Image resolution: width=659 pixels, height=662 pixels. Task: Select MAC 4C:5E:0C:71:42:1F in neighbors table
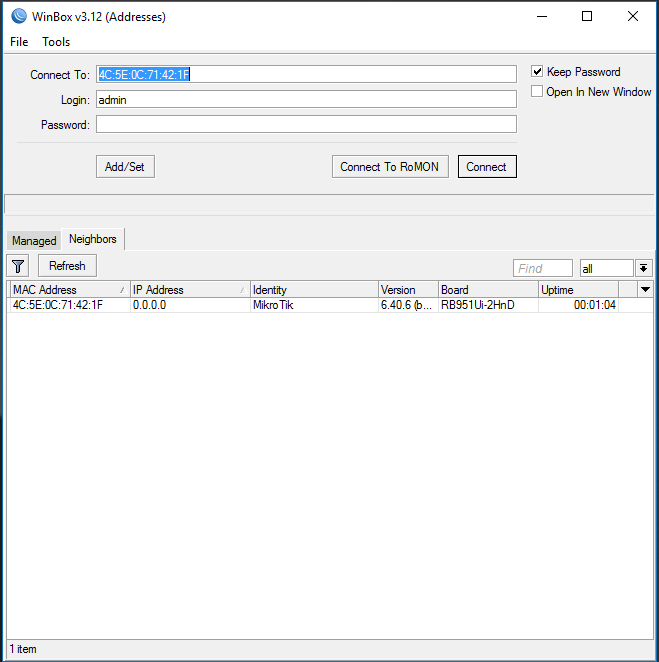click(x=70, y=305)
